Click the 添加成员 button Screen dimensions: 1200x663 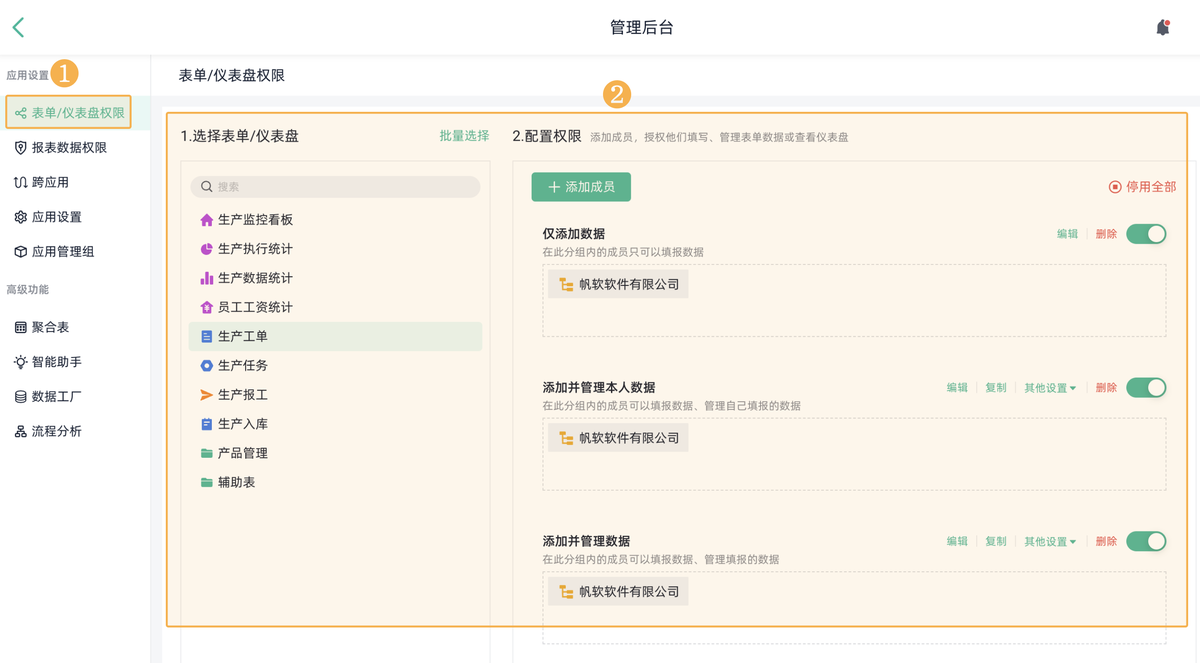point(581,187)
